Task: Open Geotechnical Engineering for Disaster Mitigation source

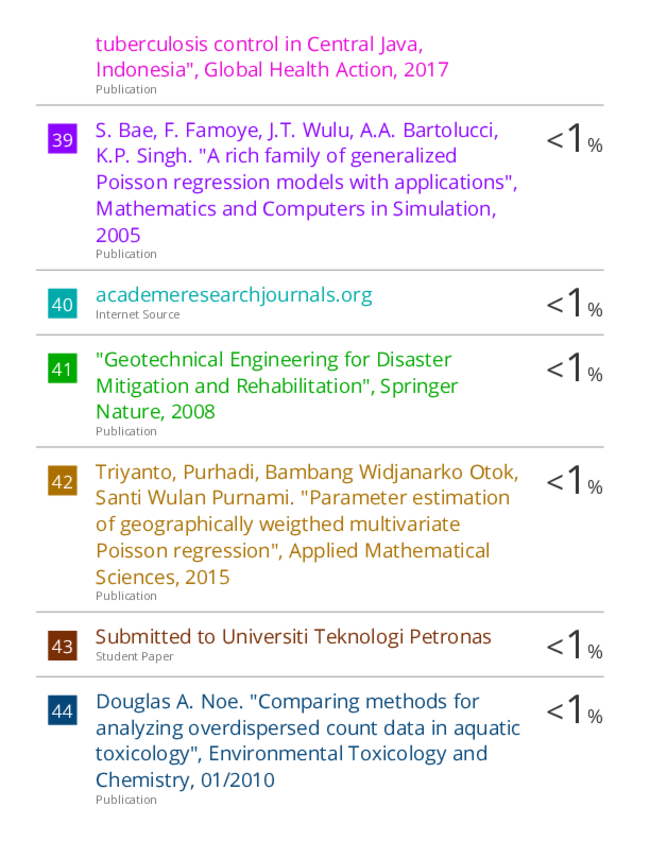Action: (277, 386)
